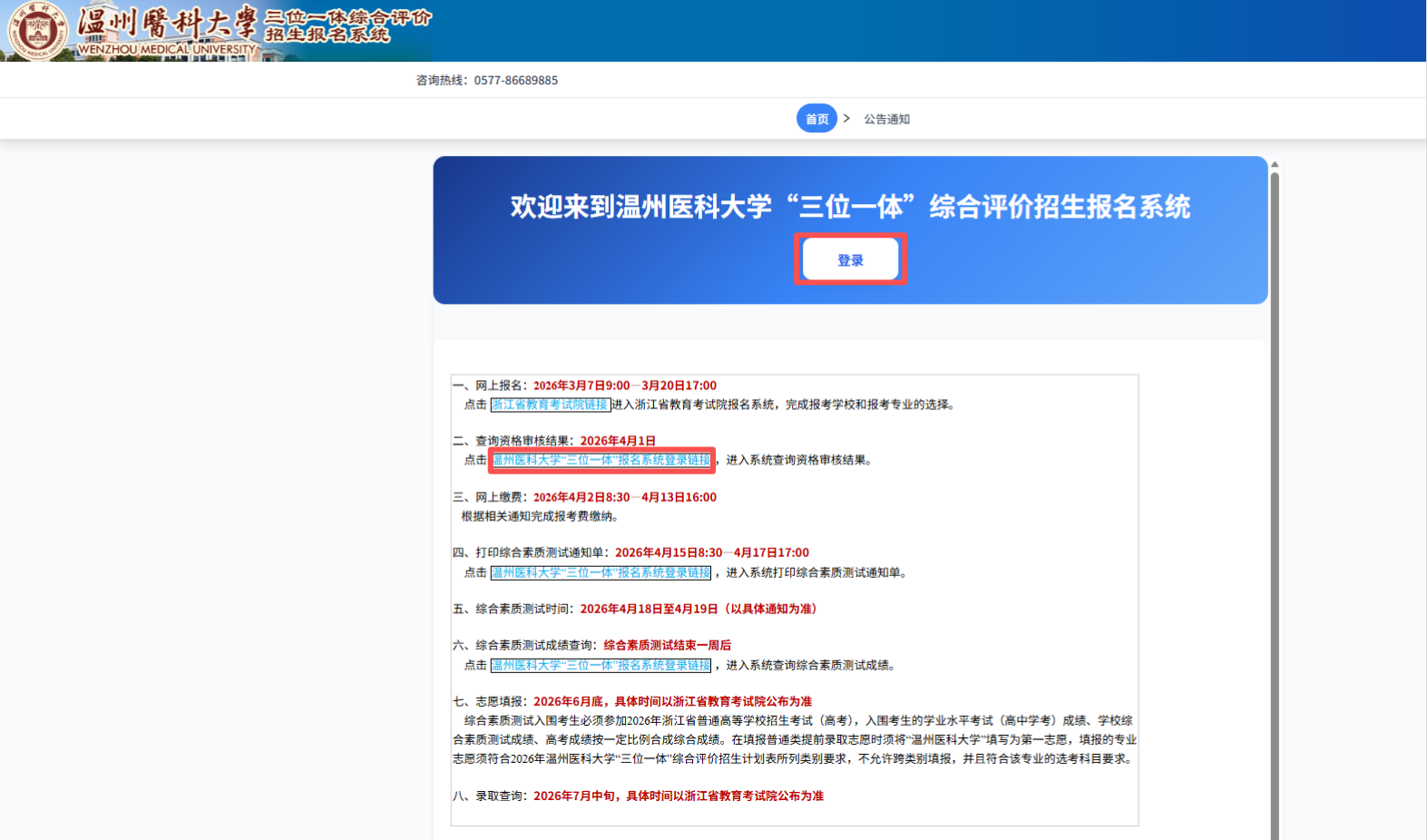The width and height of the screenshot is (1427, 840).
Task: Open the 公告通知 breadcrumb item
Action: coord(886,119)
